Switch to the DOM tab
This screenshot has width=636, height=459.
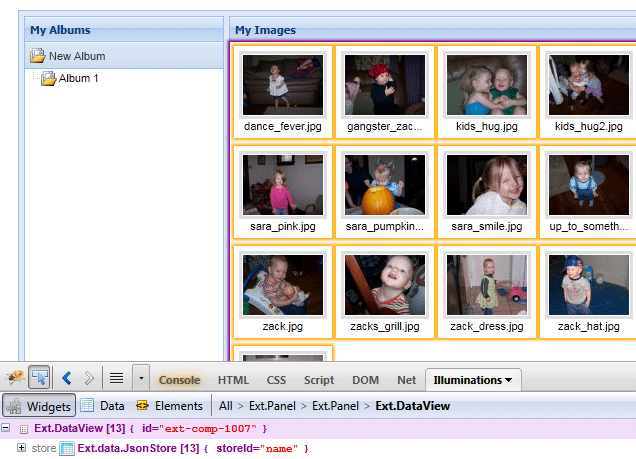365,380
